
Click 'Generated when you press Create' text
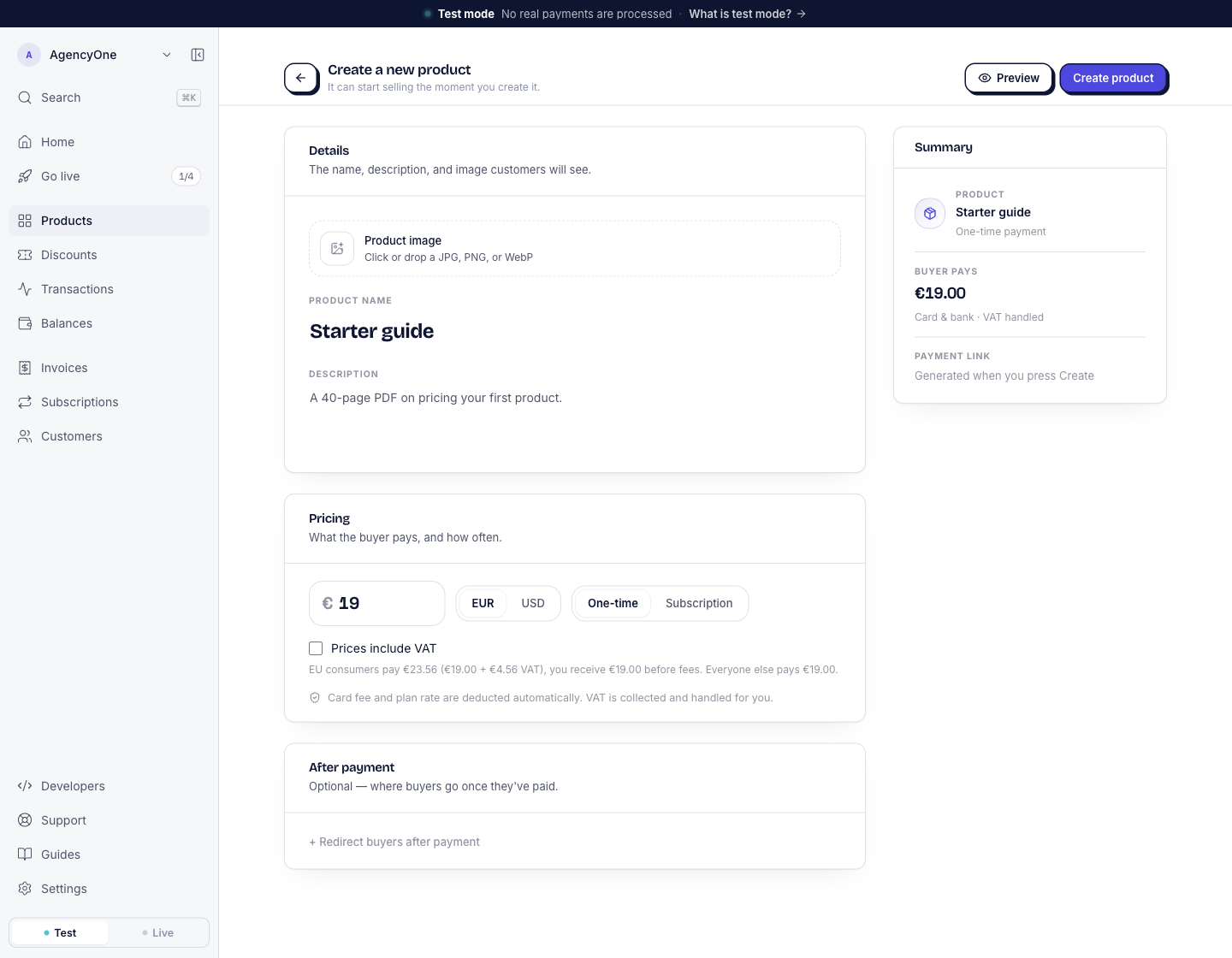pos(1004,376)
